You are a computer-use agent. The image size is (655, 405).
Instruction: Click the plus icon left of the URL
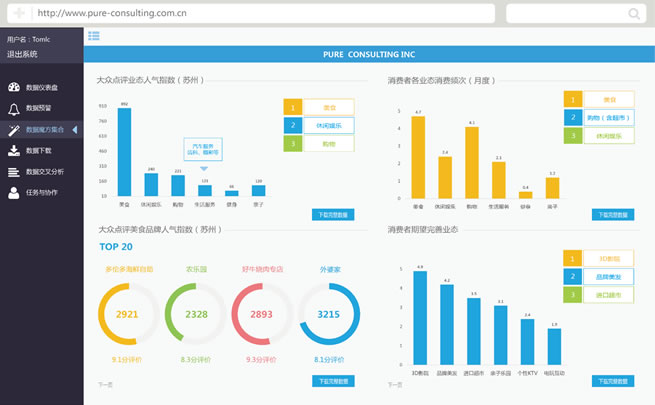19,14
